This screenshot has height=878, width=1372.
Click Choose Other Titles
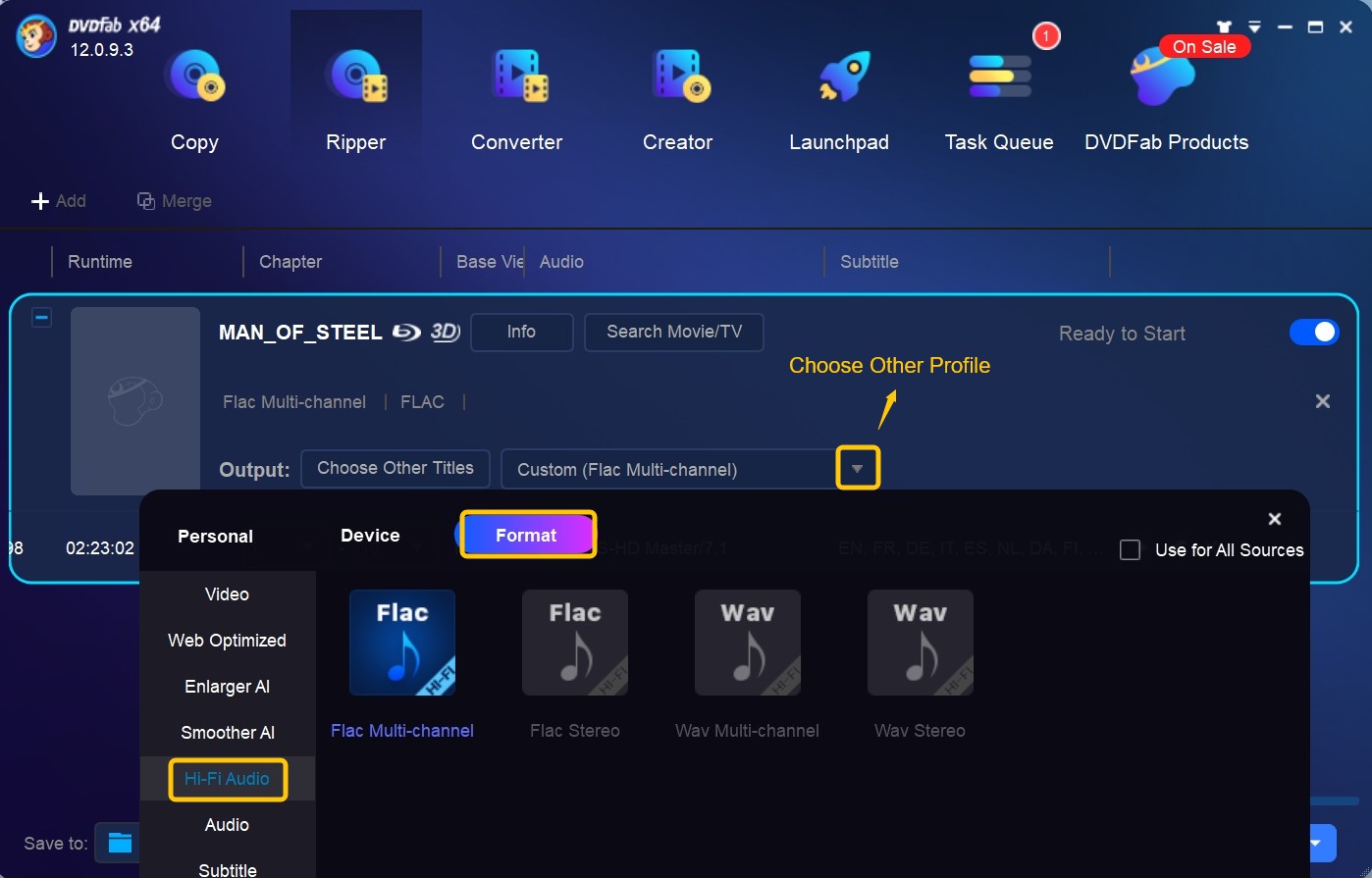click(396, 468)
